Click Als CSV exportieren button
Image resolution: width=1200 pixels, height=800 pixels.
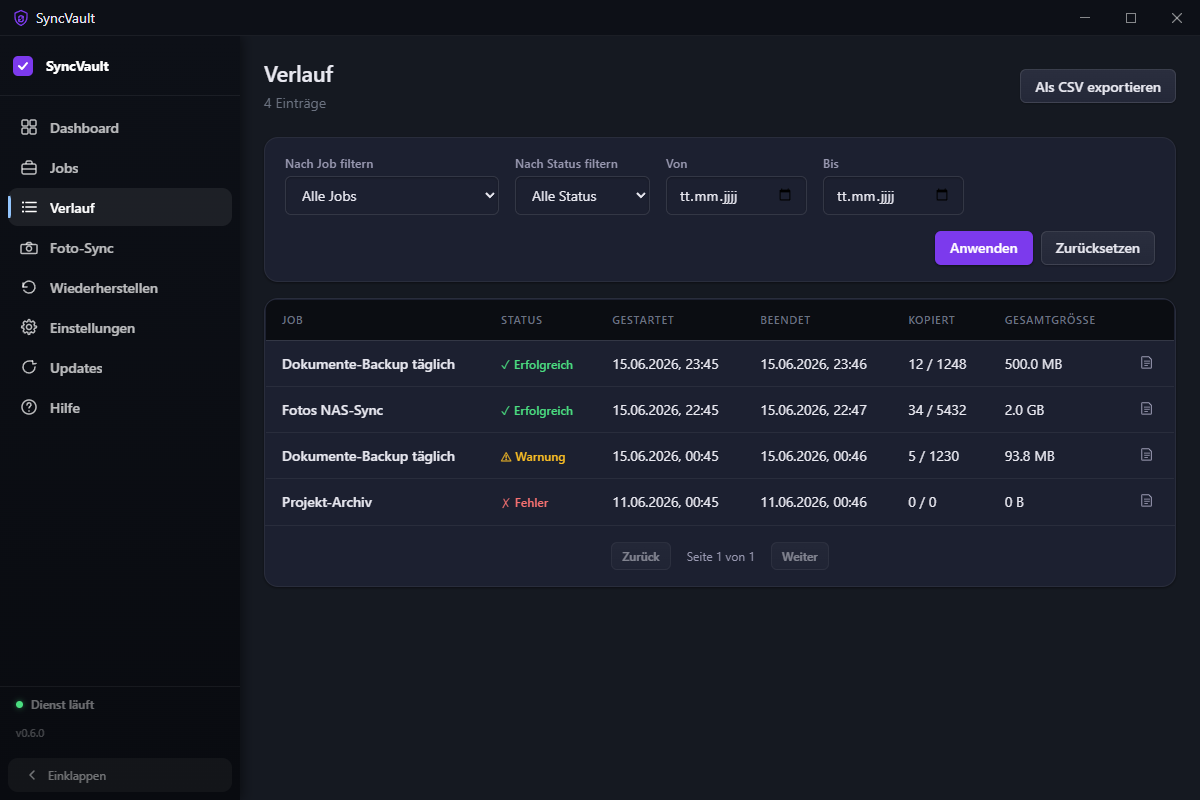[x=1097, y=86]
